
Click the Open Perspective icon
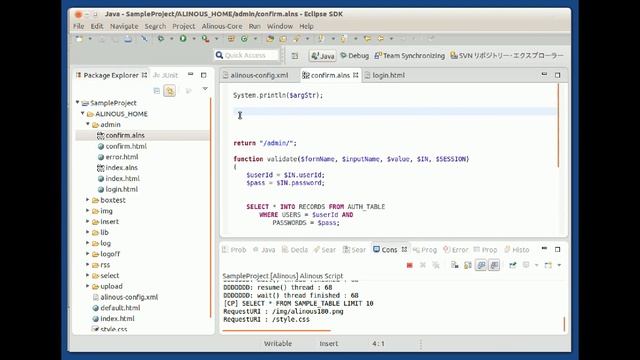(x=295, y=56)
